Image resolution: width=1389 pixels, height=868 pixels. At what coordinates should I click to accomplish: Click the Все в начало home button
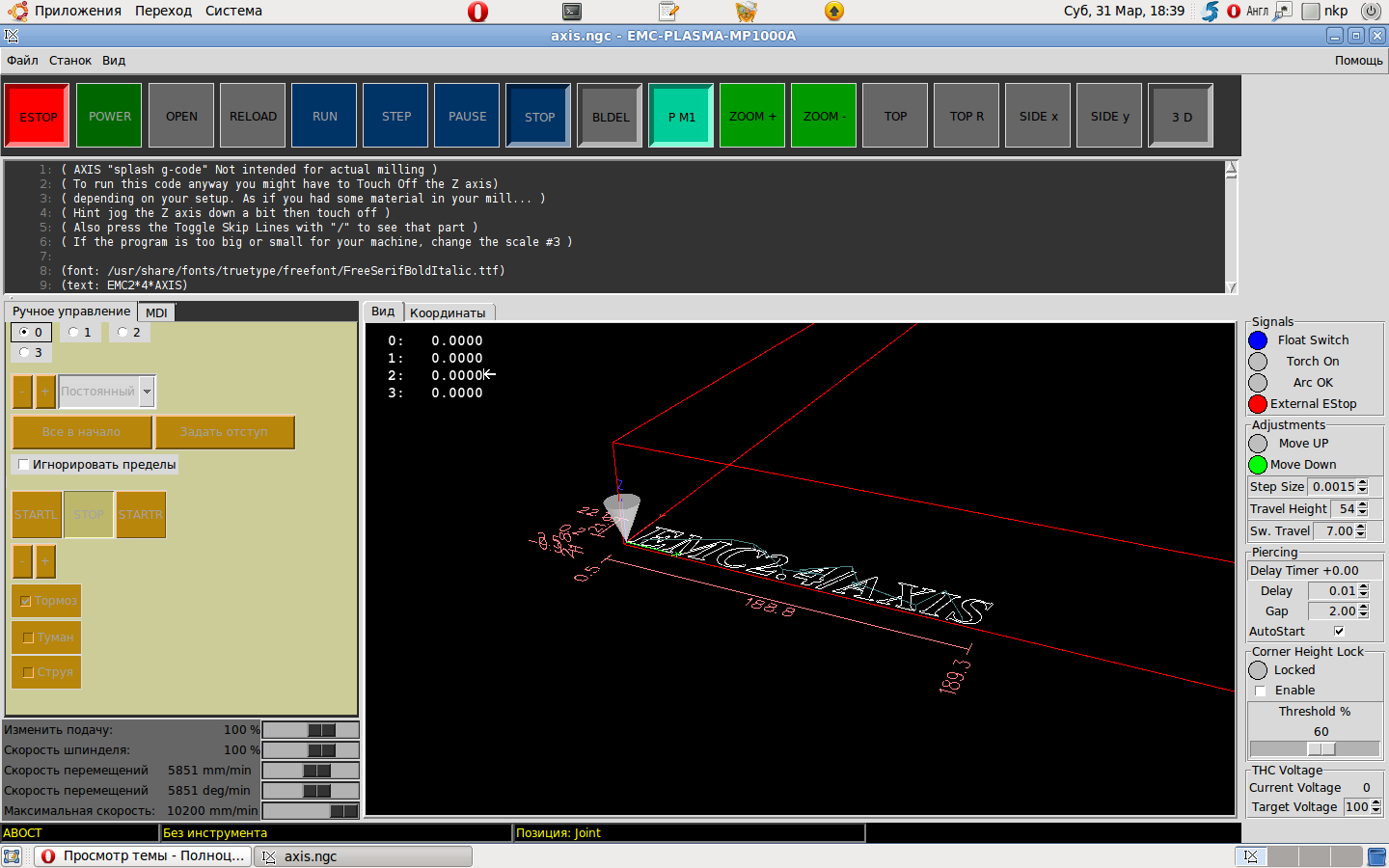82,432
